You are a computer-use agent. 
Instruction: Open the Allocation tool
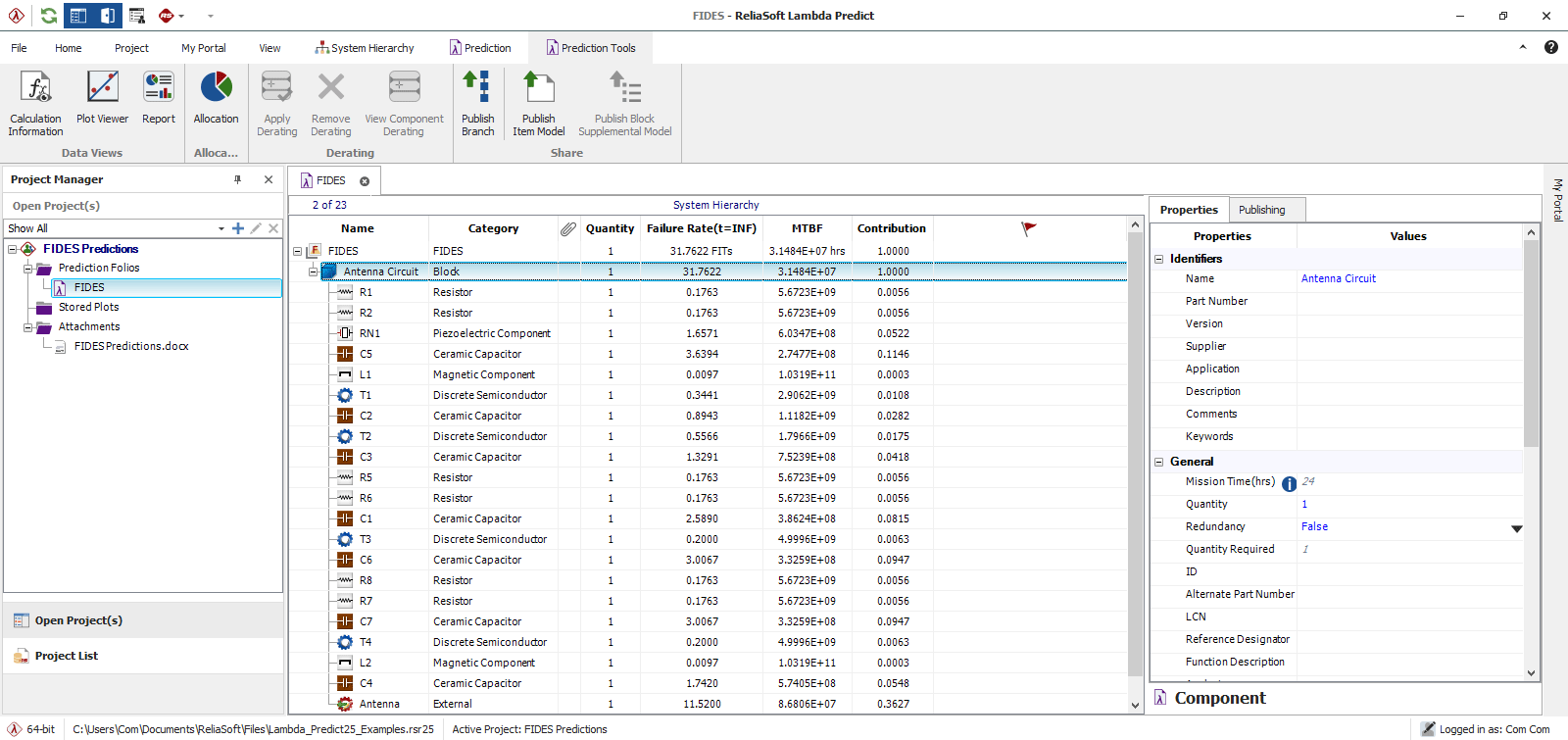pyautogui.click(x=216, y=98)
